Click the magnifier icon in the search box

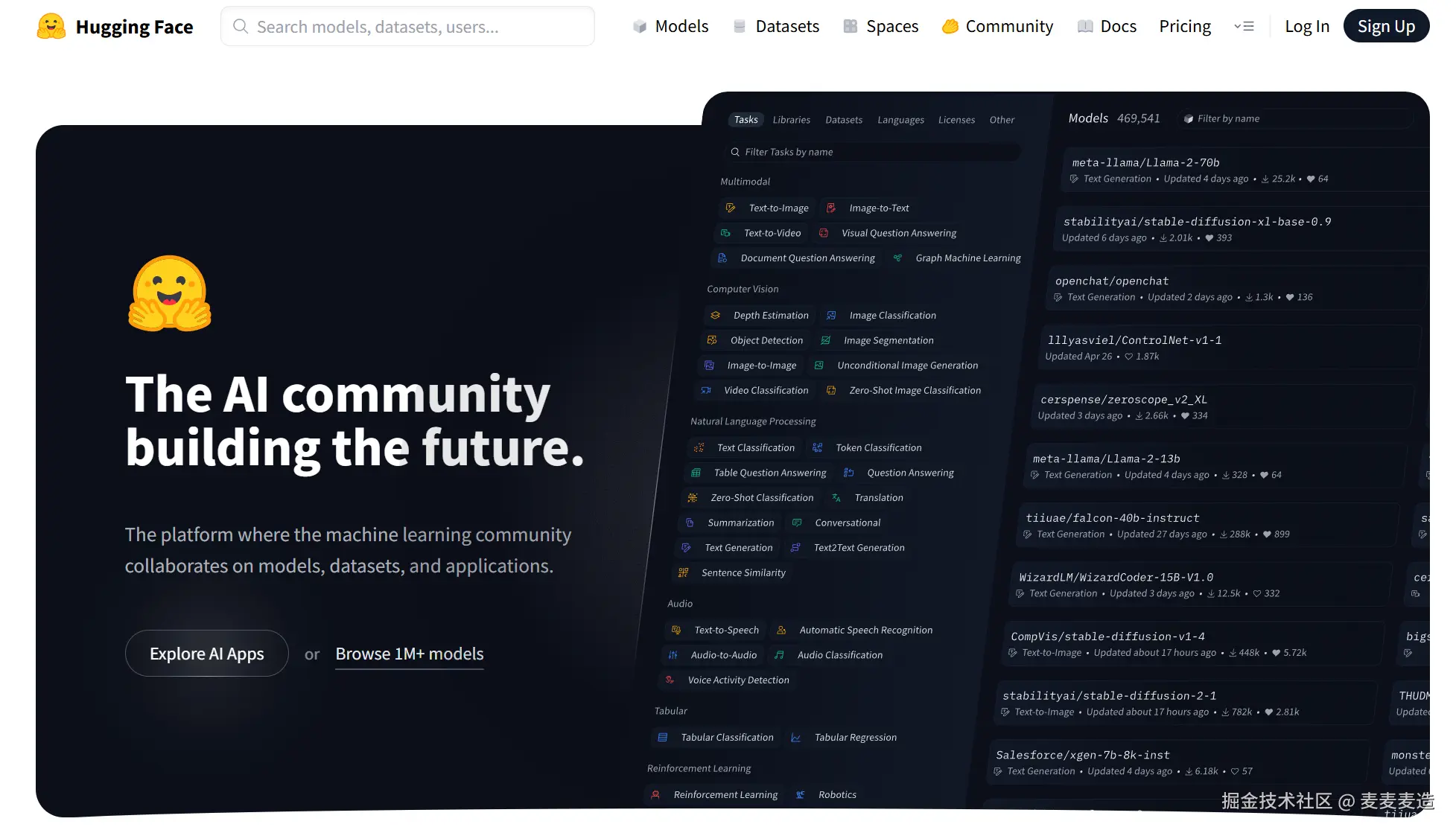(240, 27)
